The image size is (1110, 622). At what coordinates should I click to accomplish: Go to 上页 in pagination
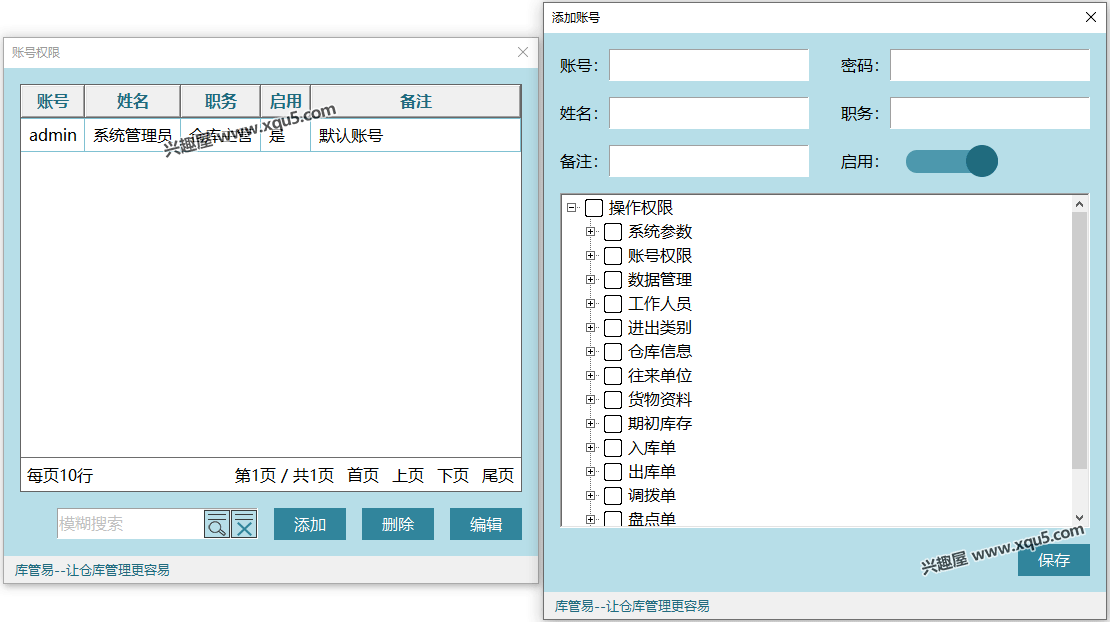pos(408,476)
